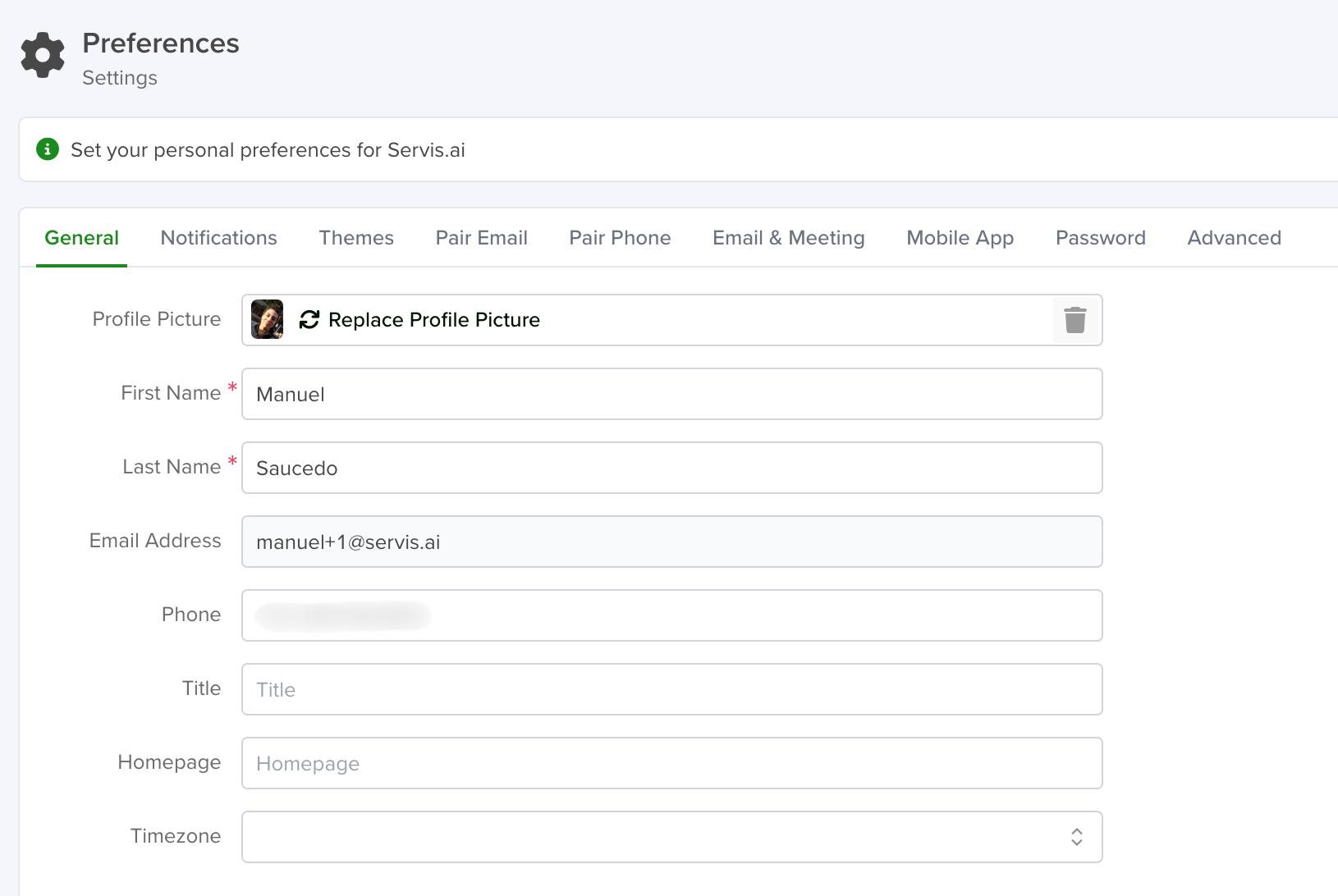Click the Homepage input field
Image resolution: width=1338 pixels, height=896 pixels.
coord(672,763)
